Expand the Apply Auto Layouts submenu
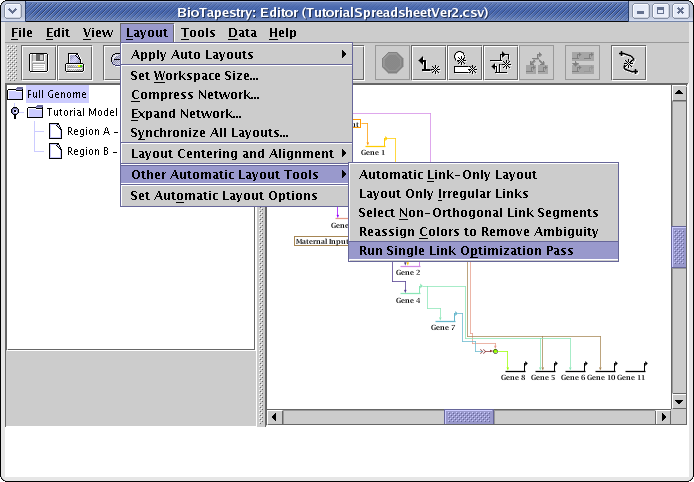Viewport: 694px width, 482px height. [236, 54]
